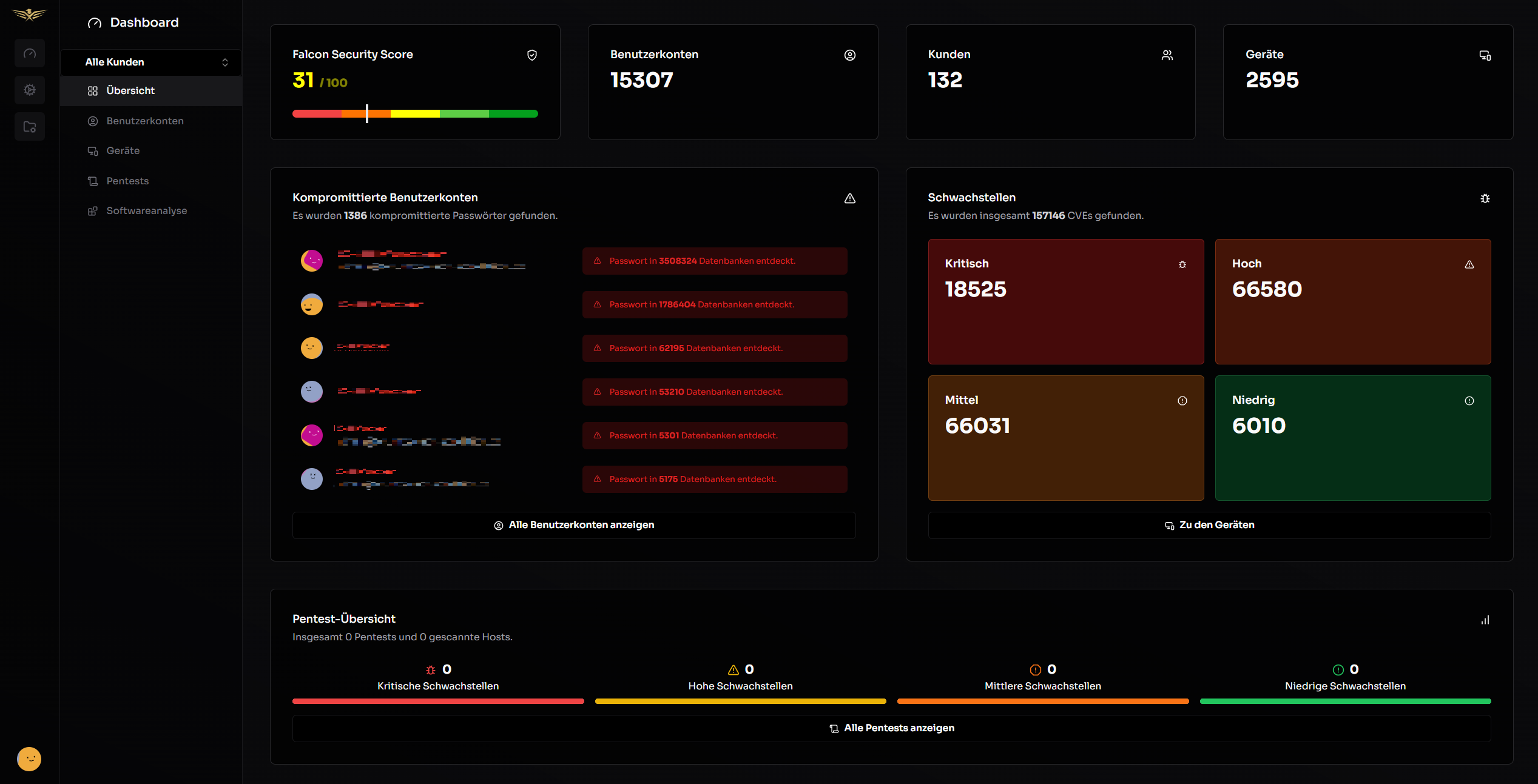
Task: Open the Niedrig 6010 vulnerabilities tile
Action: click(x=1353, y=438)
